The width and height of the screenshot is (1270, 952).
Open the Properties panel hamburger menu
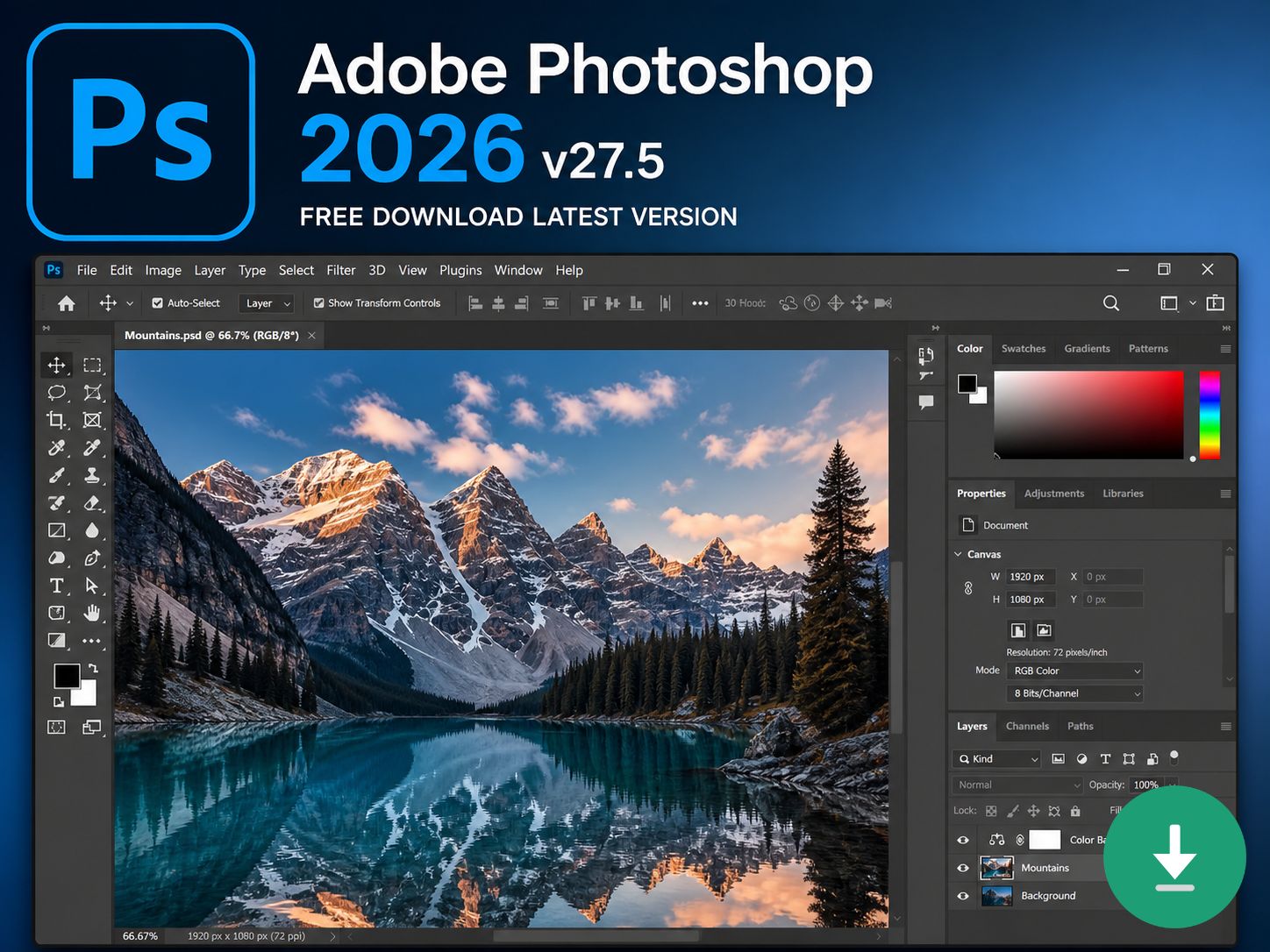1225,494
